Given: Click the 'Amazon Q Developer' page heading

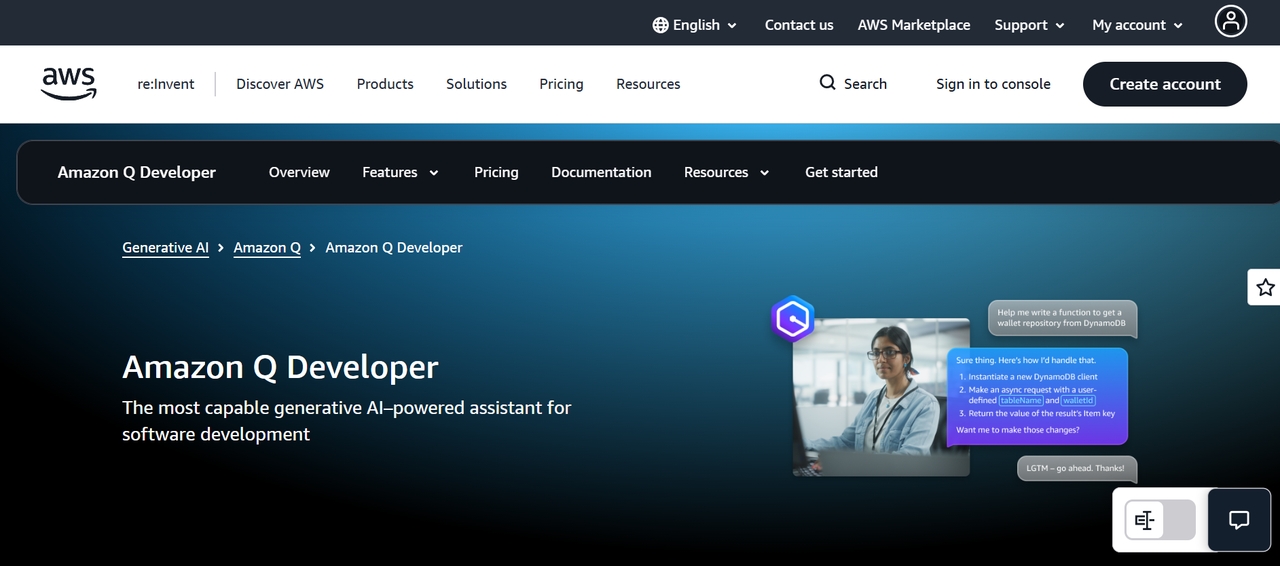Looking at the screenshot, I should click(280, 367).
